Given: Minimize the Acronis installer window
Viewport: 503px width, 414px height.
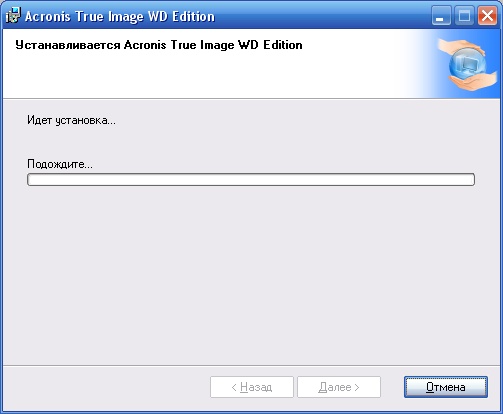Looking at the screenshot, I should 441,16.
